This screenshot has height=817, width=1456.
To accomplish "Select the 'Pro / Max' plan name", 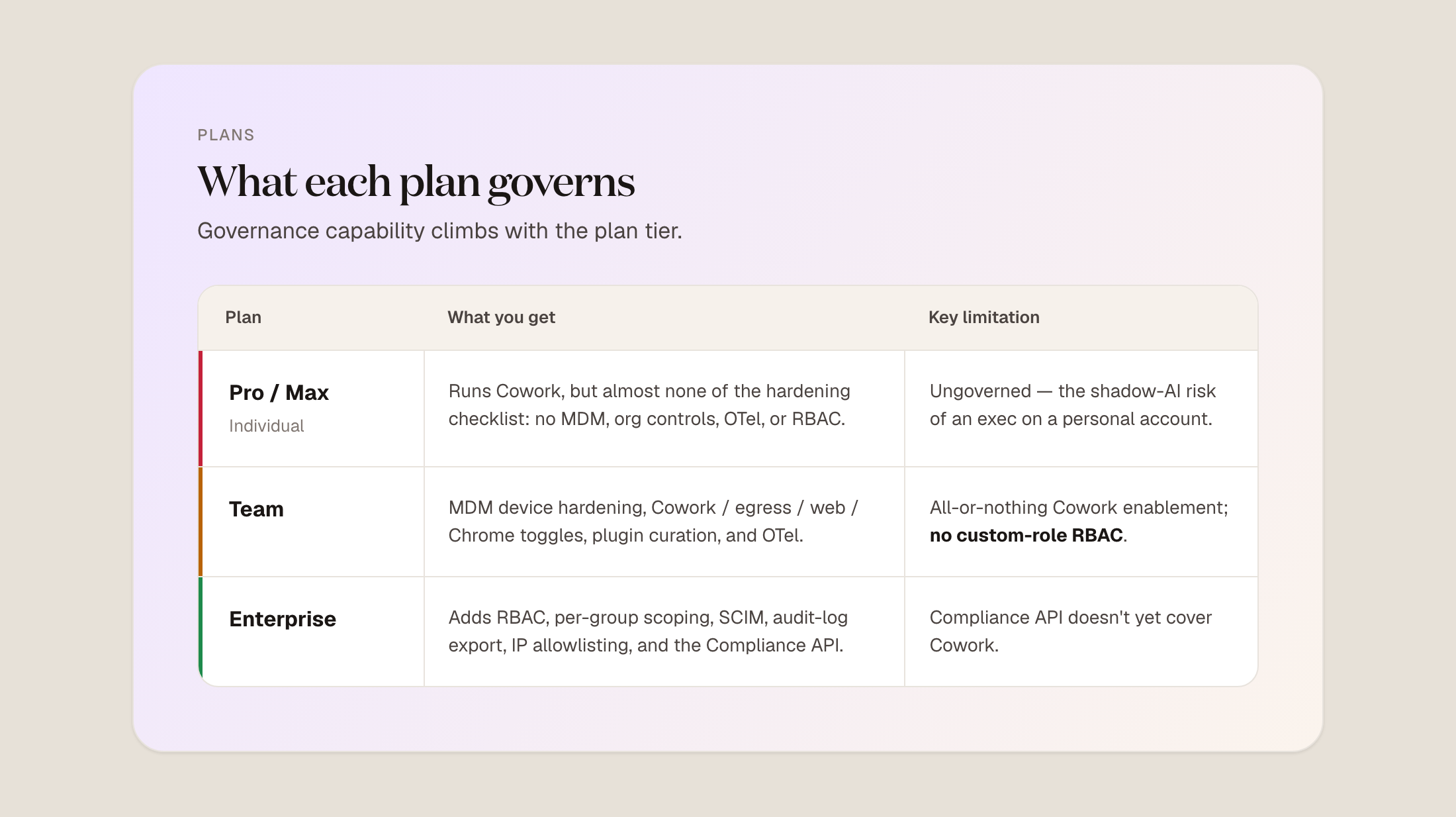I will [x=279, y=393].
